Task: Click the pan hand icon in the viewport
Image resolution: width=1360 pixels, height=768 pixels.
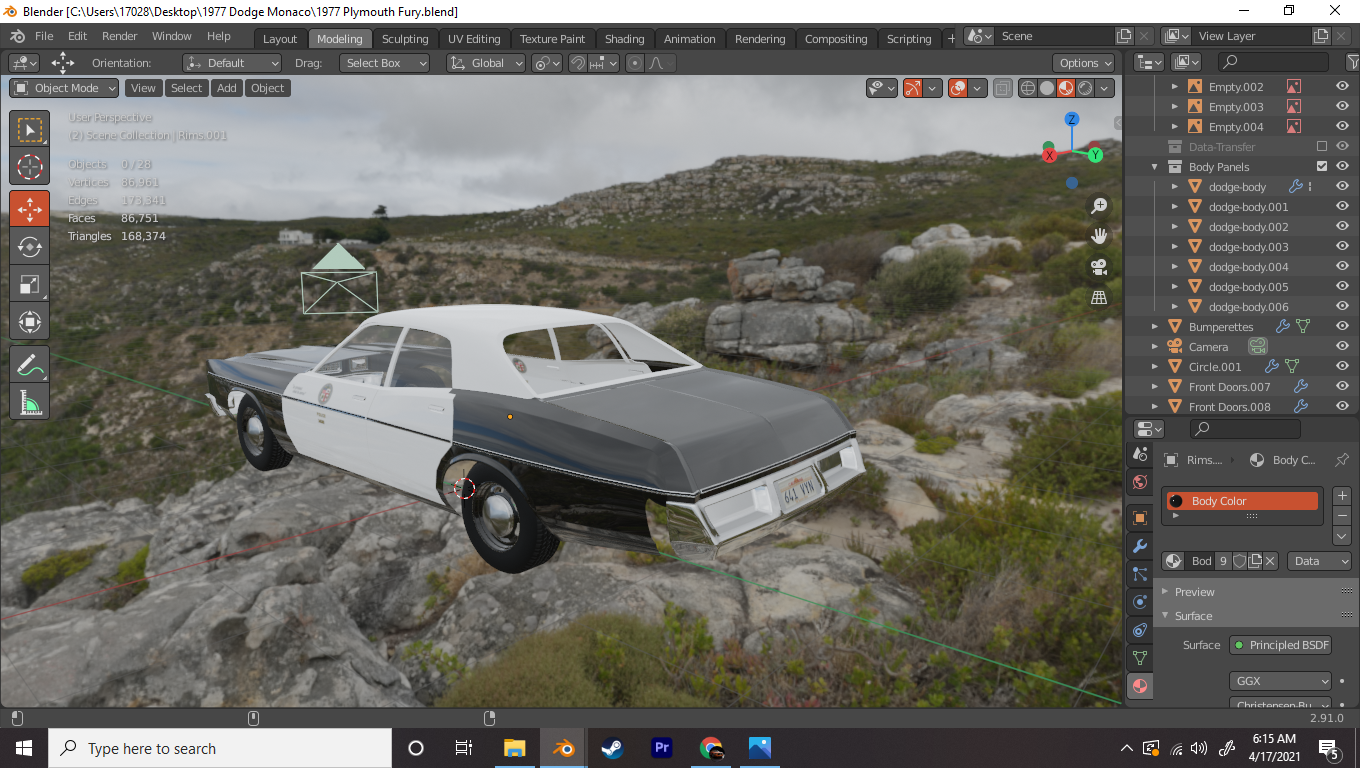Action: [x=1099, y=236]
